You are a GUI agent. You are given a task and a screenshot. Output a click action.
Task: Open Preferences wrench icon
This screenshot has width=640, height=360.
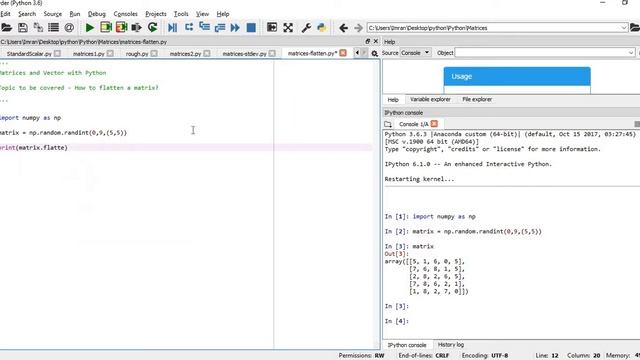tap(306, 27)
